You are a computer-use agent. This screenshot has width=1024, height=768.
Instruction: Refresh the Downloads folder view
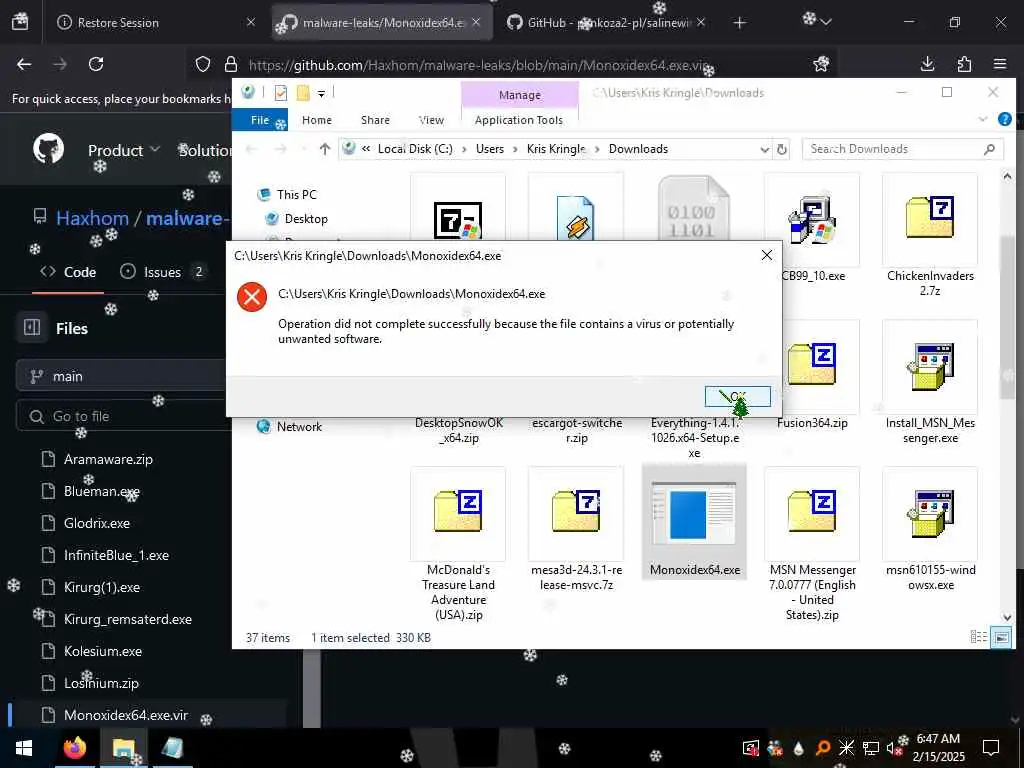point(782,149)
